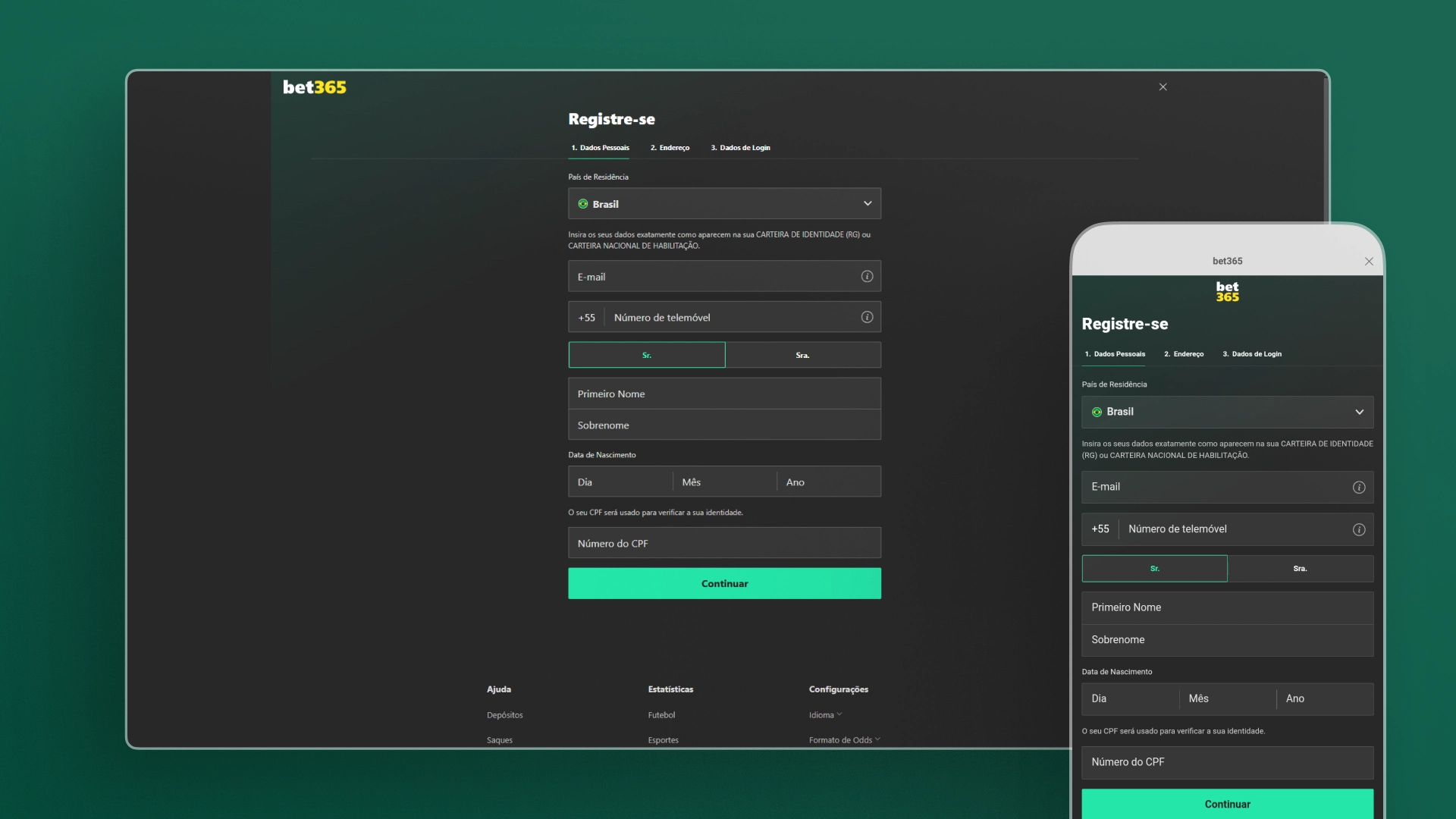Image resolution: width=1456 pixels, height=819 pixels.
Task: Click the desktop Continuar button
Action: (x=724, y=584)
